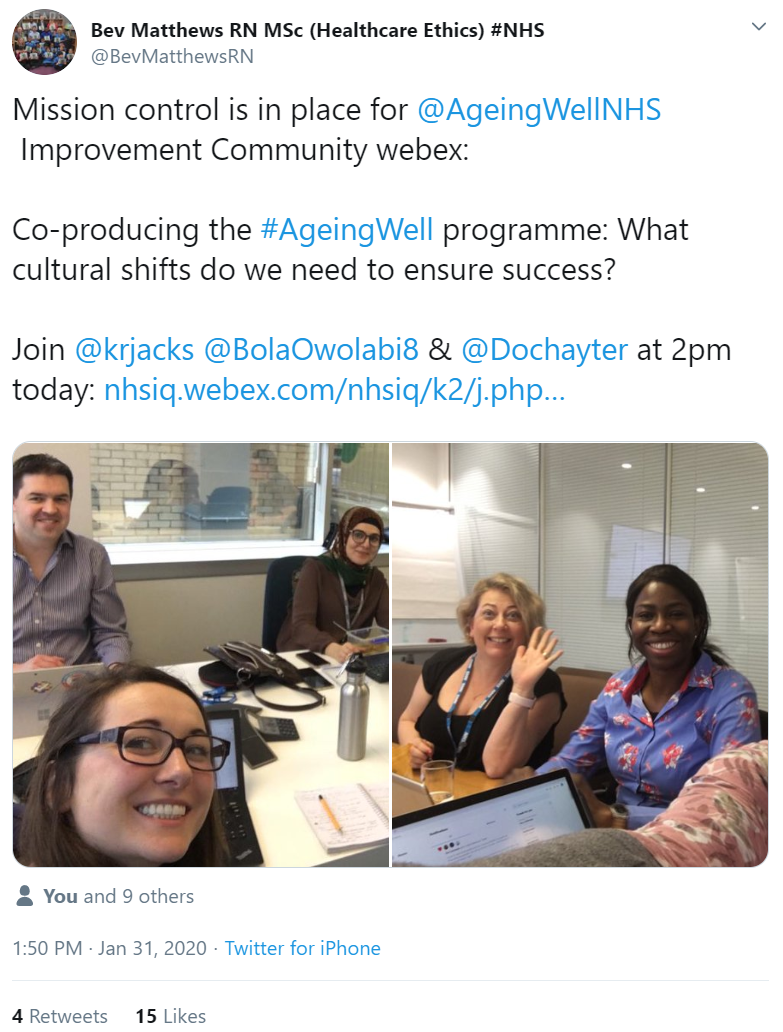View the 4 Retweets list
783x1032 pixels.
(60, 1016)
